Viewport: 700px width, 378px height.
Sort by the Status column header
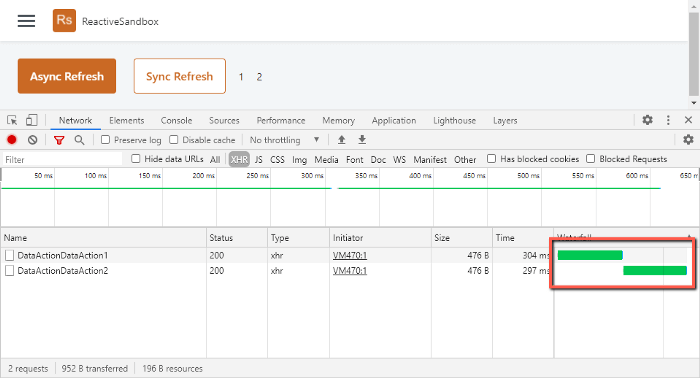click(237, 238)
